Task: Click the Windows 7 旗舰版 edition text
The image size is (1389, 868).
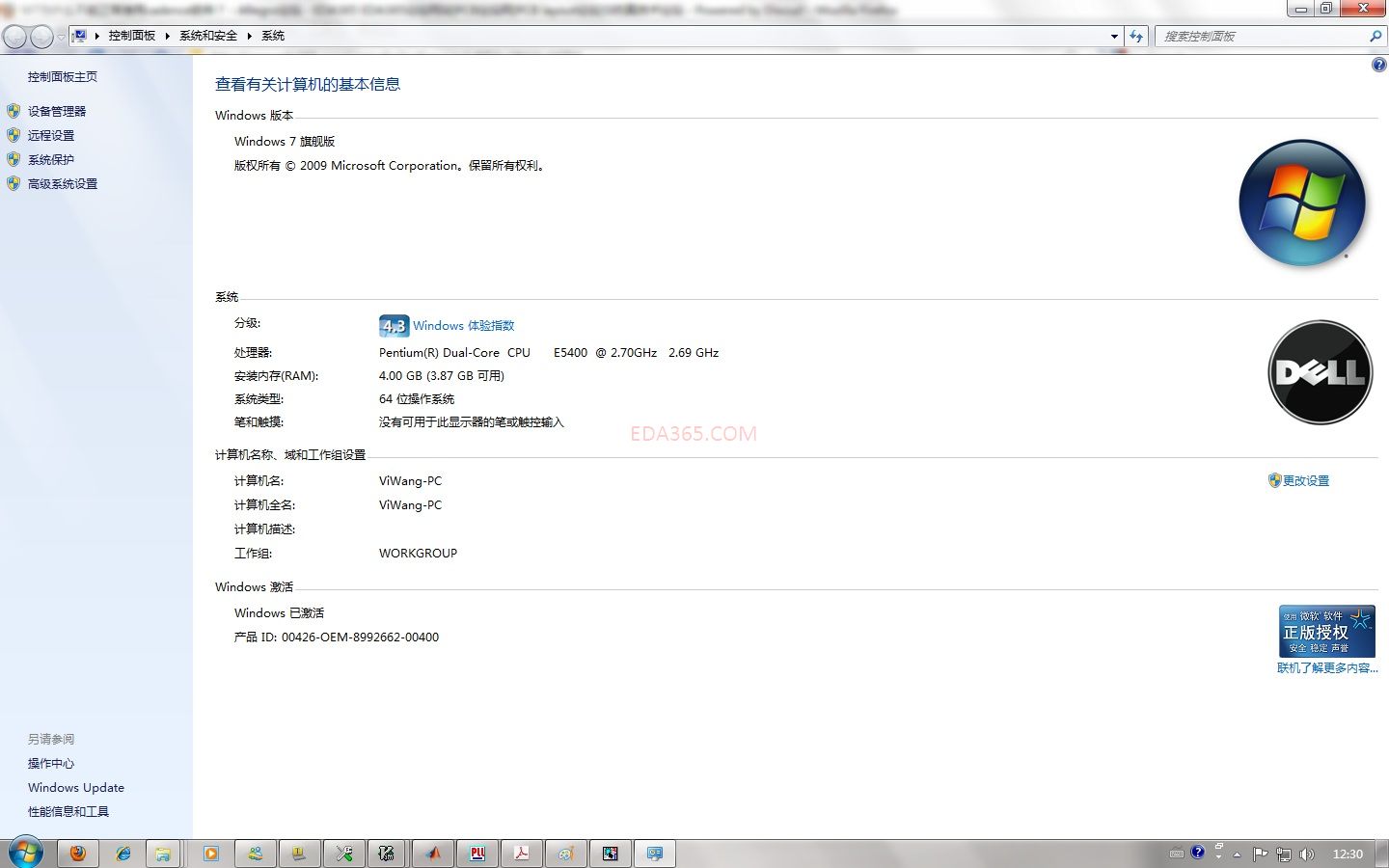Action: point(285,142)
